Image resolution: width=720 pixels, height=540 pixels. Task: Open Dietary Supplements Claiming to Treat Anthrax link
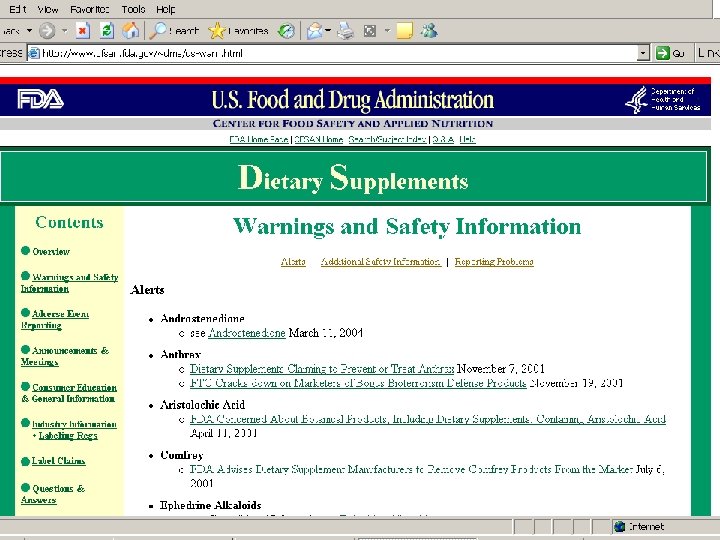(322, 369)
